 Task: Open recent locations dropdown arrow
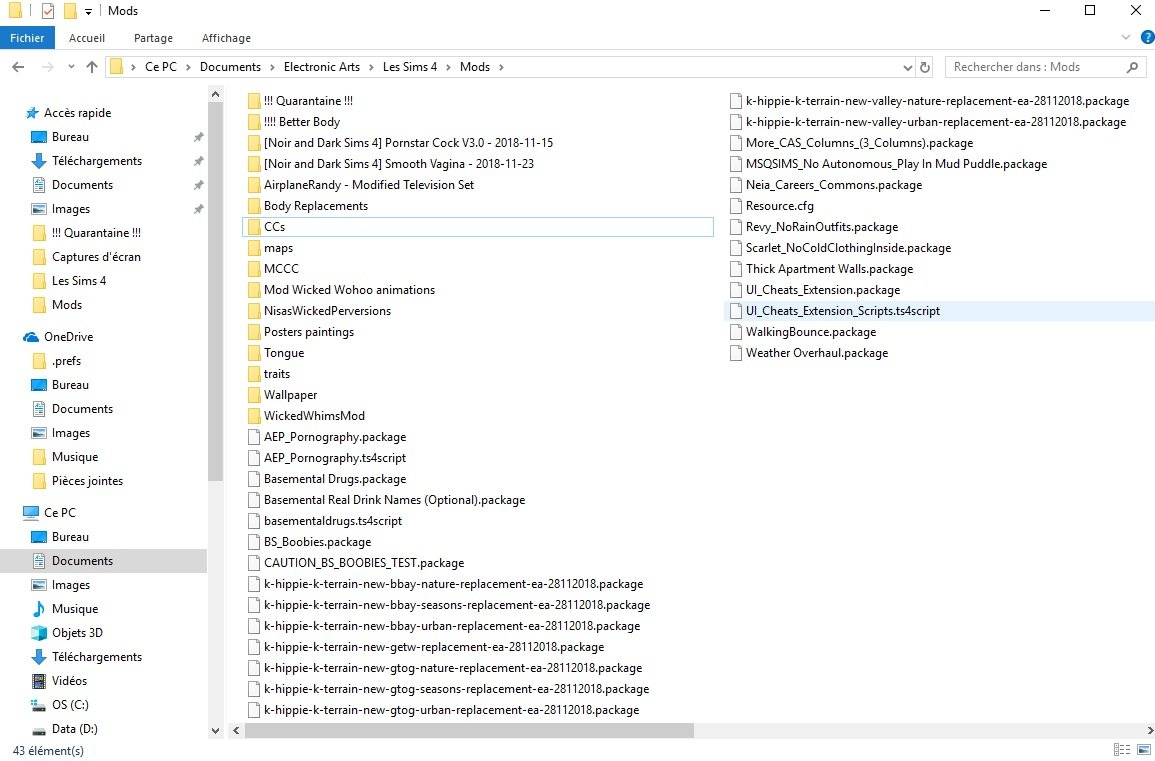71,67
